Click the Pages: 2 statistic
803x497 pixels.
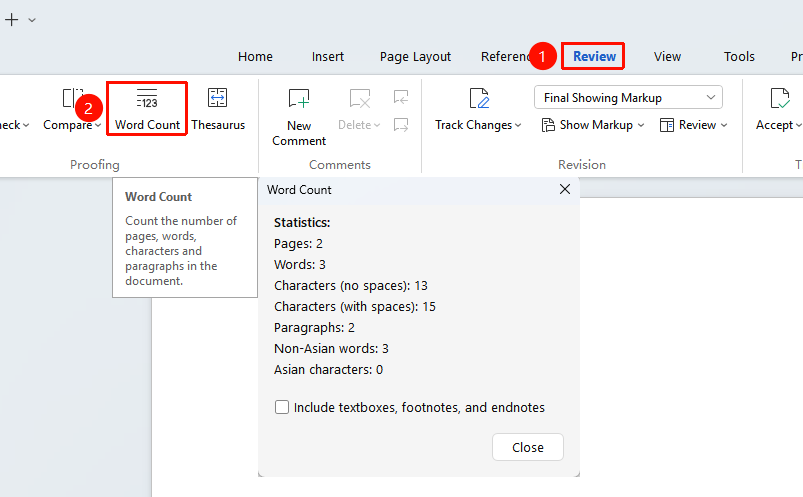[x=298, y=243]
